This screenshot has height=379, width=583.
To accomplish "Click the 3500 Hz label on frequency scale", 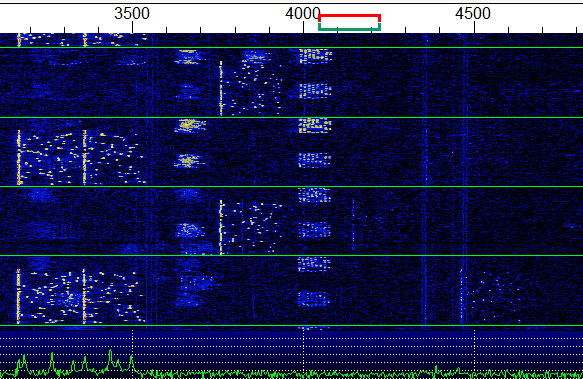I will 132,14.
